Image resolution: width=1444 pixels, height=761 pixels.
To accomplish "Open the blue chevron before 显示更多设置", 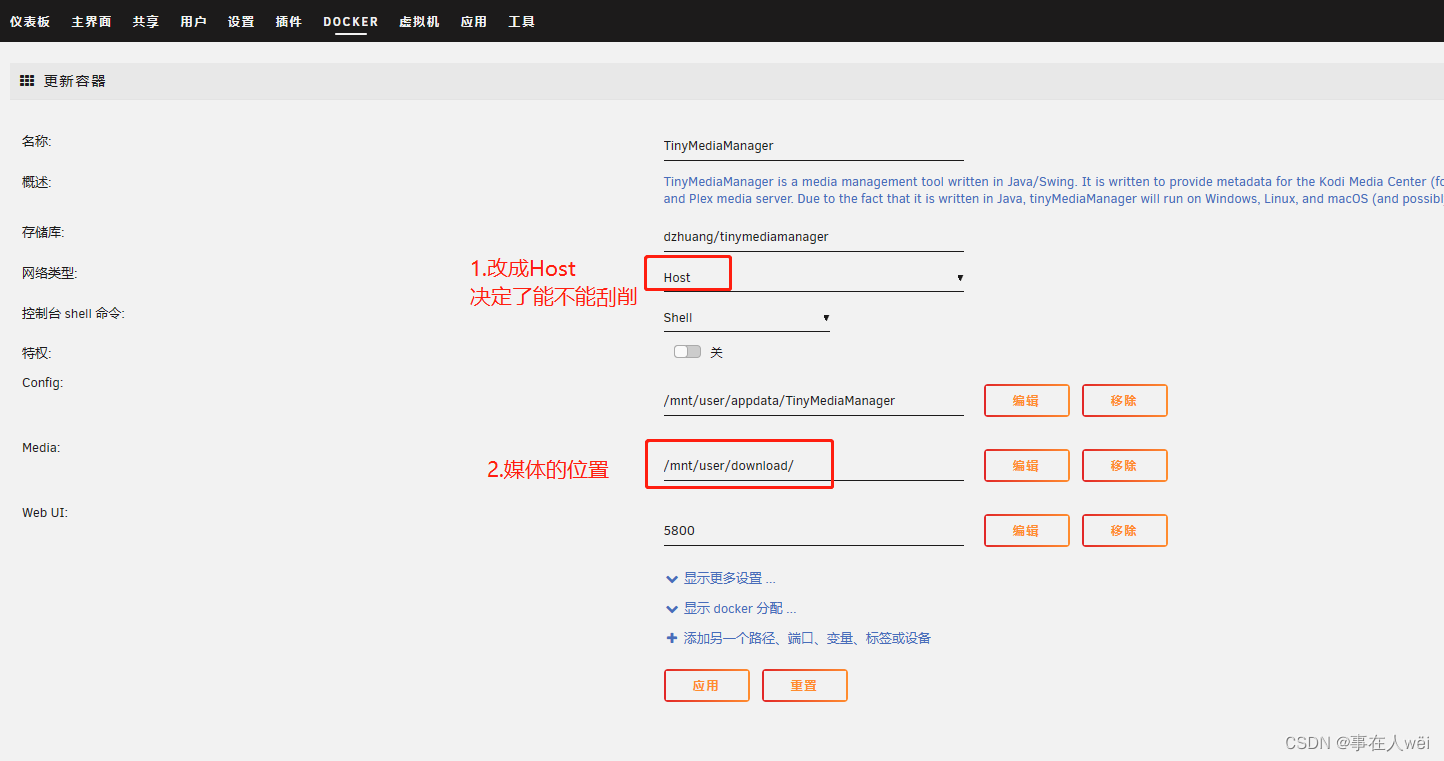I will tap(672, 578).
